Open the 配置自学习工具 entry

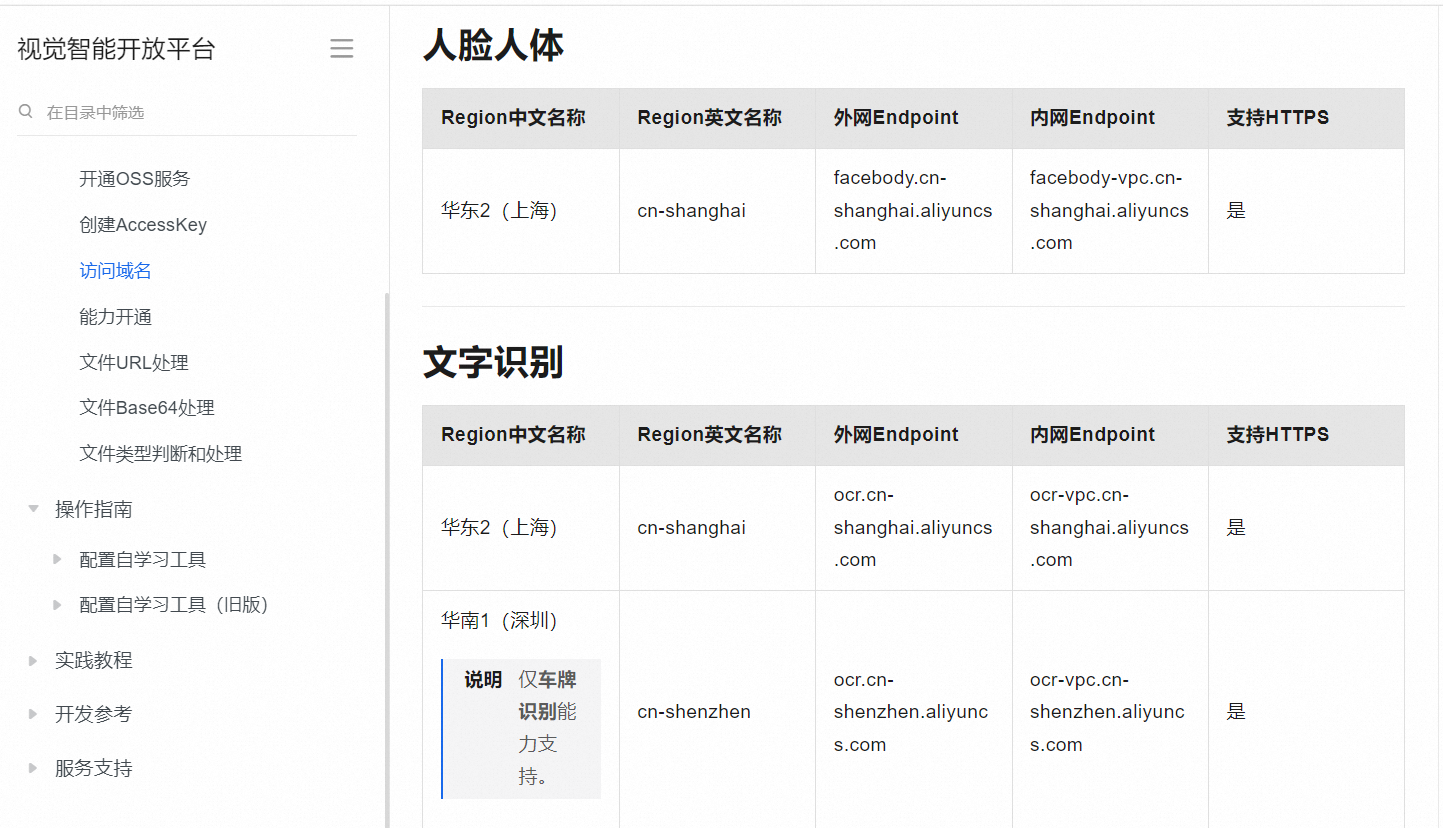[x=143, y=559]
